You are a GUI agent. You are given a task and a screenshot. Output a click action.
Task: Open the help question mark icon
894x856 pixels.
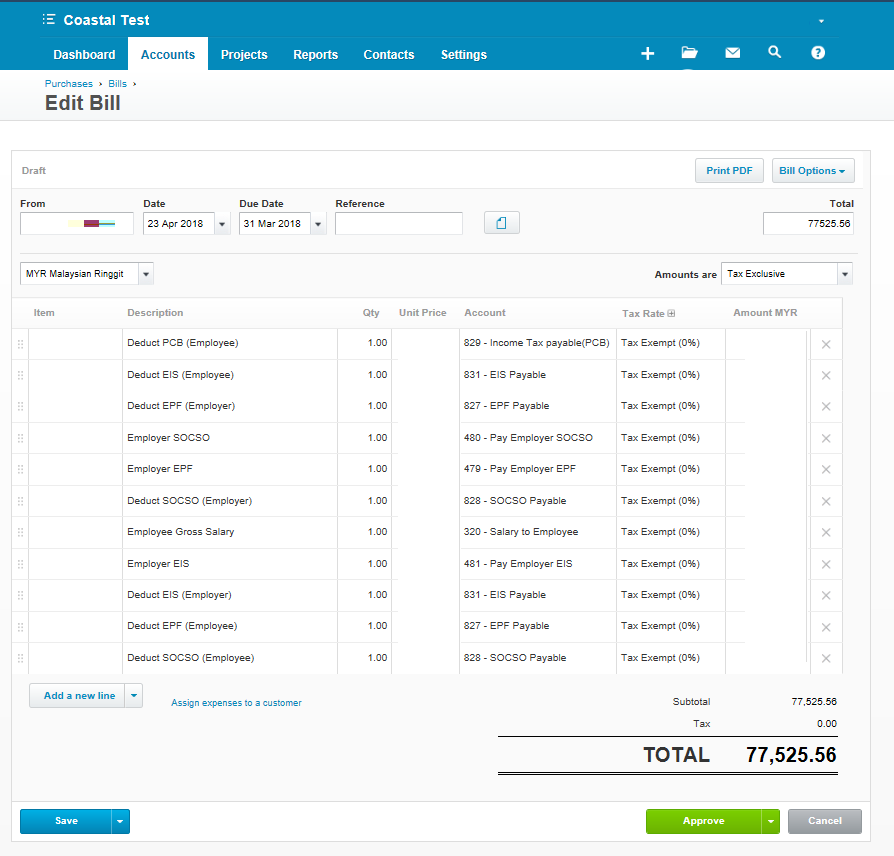[818, 53]
